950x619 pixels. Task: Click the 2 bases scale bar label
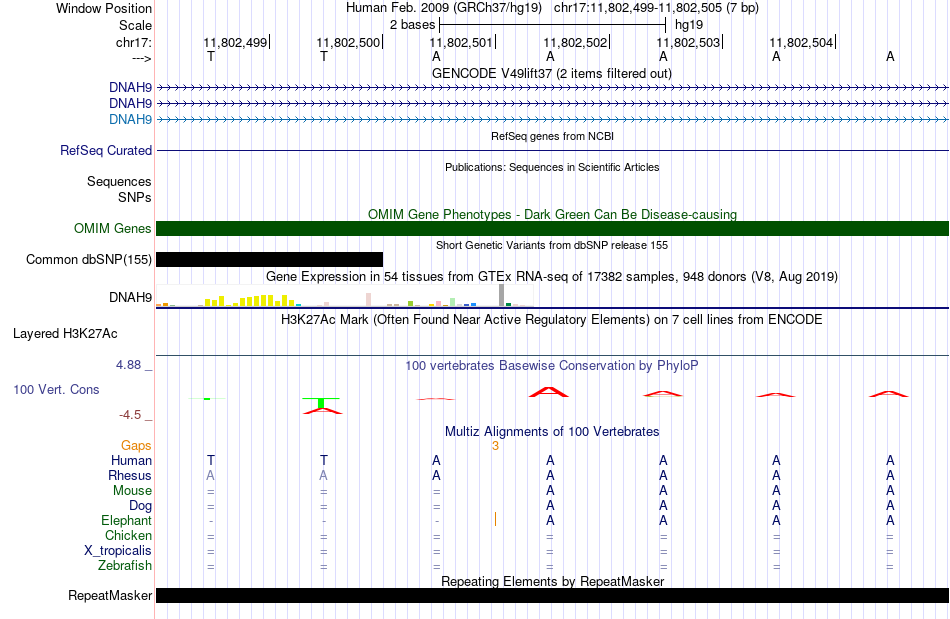(x=413, y=25)
